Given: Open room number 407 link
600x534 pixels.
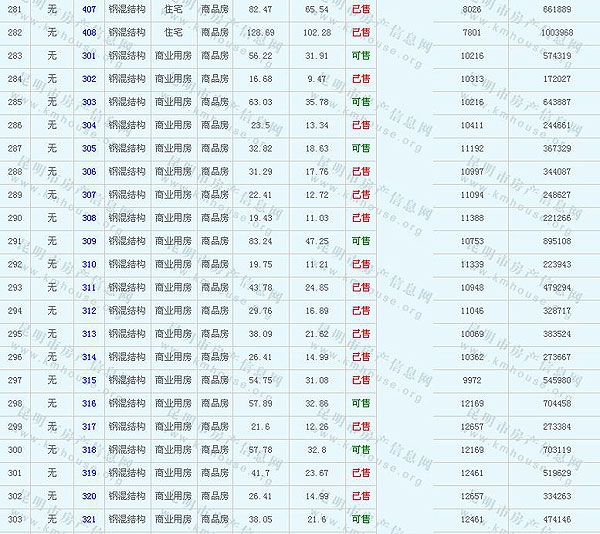Looking at the screenshot, I should [89, 9].
